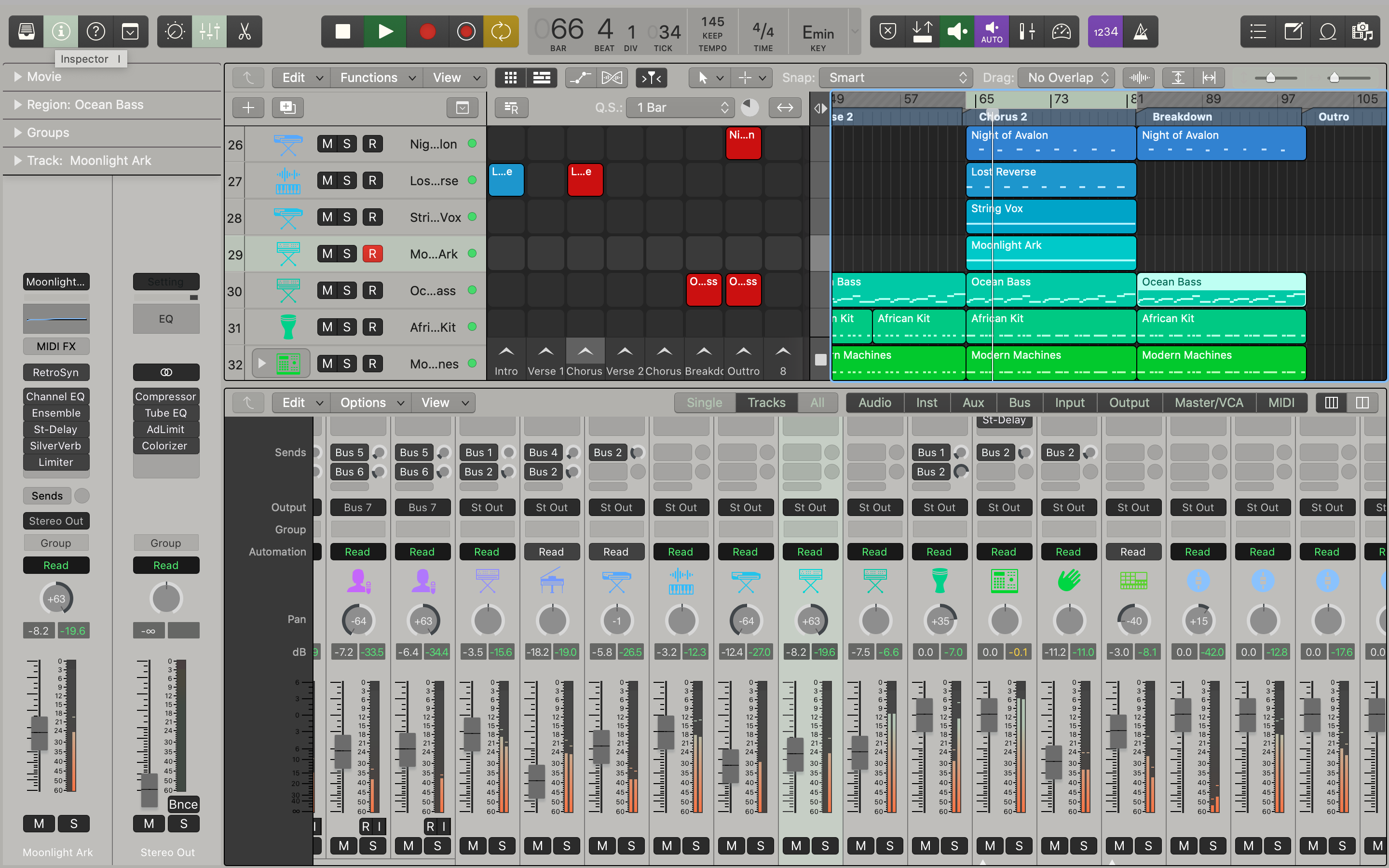The width and height of the screenshot is (1389, 868).
Task: Expand the Region: Ocean Bass inspector section
Action: [18, 105]
